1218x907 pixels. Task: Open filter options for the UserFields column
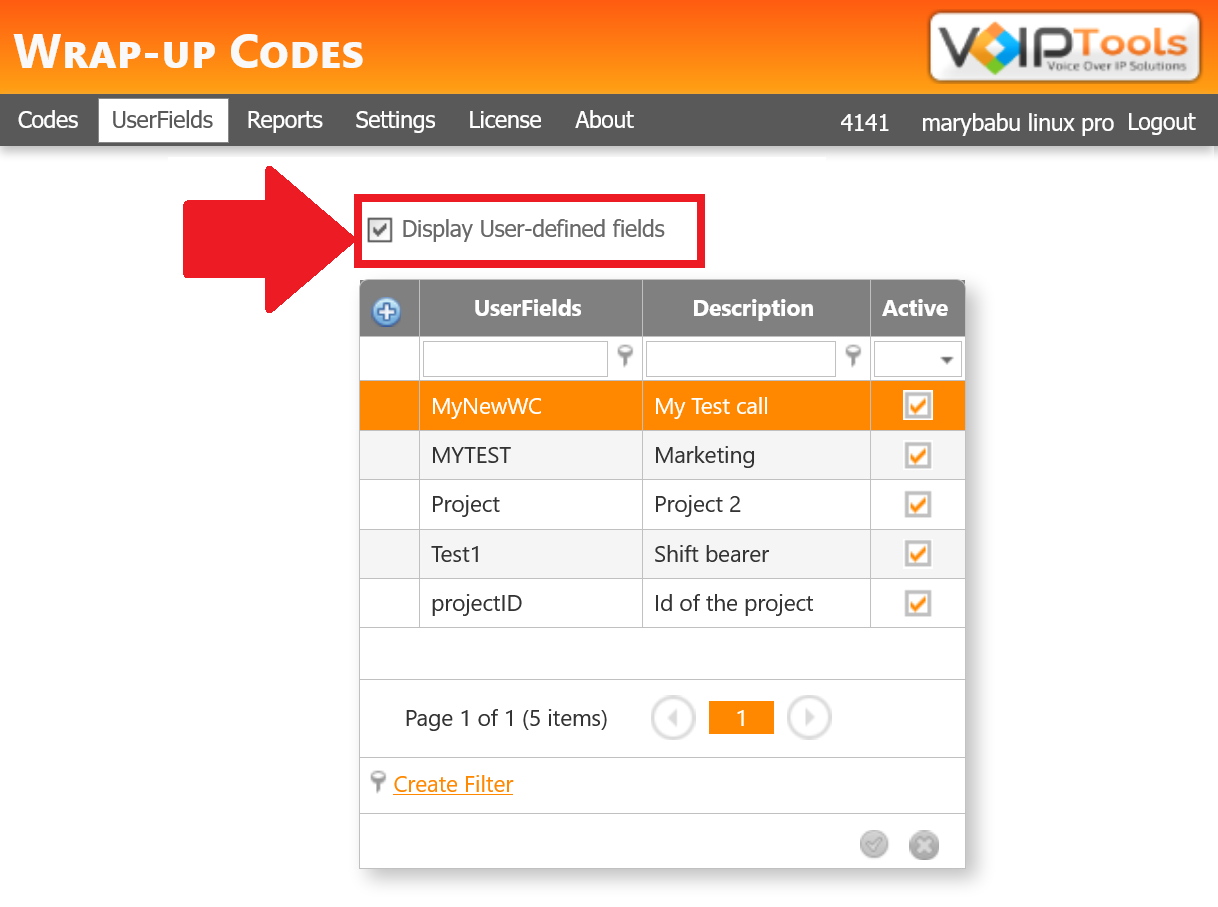coord(625,357)
